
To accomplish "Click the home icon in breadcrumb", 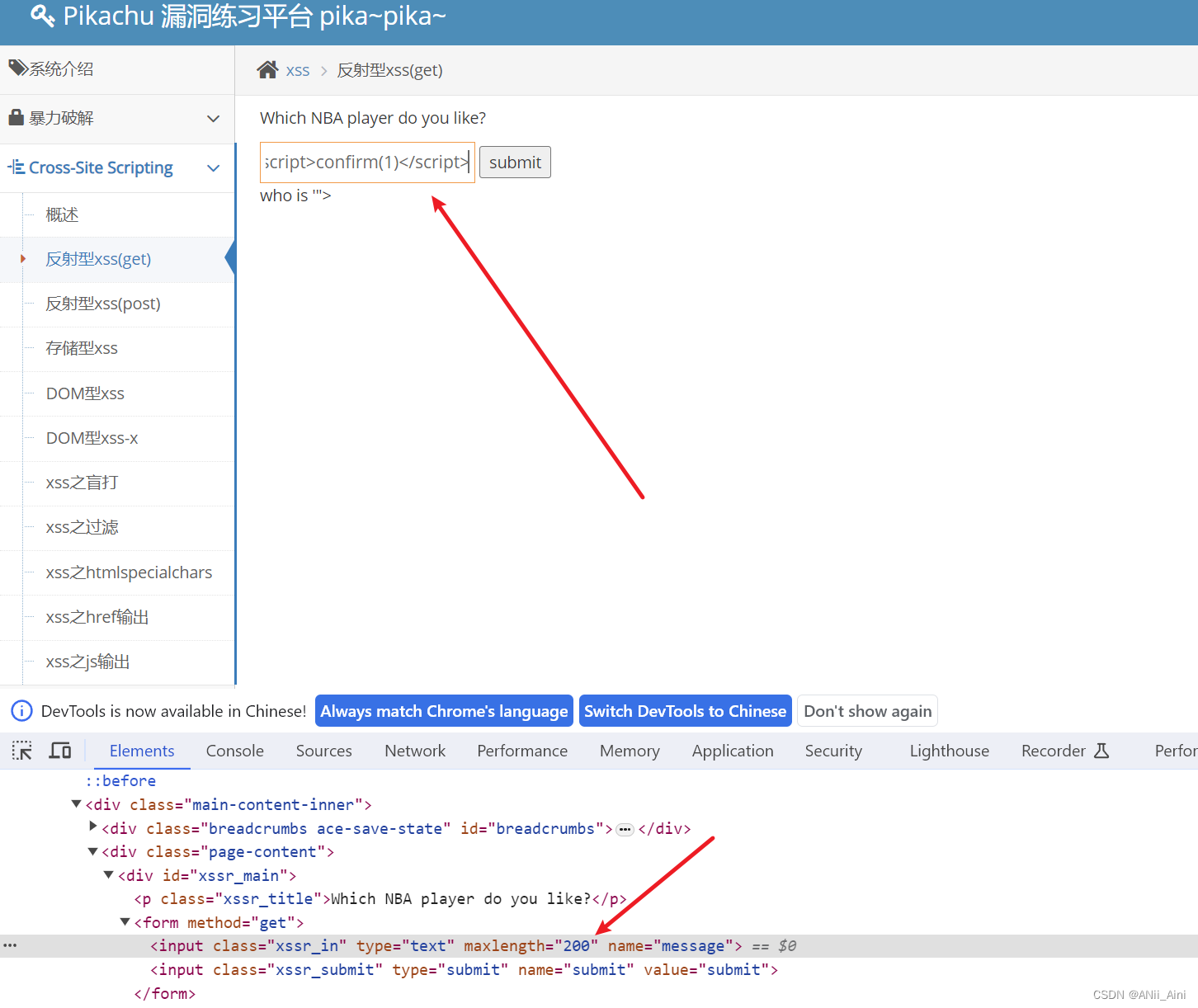I will 267,70.
